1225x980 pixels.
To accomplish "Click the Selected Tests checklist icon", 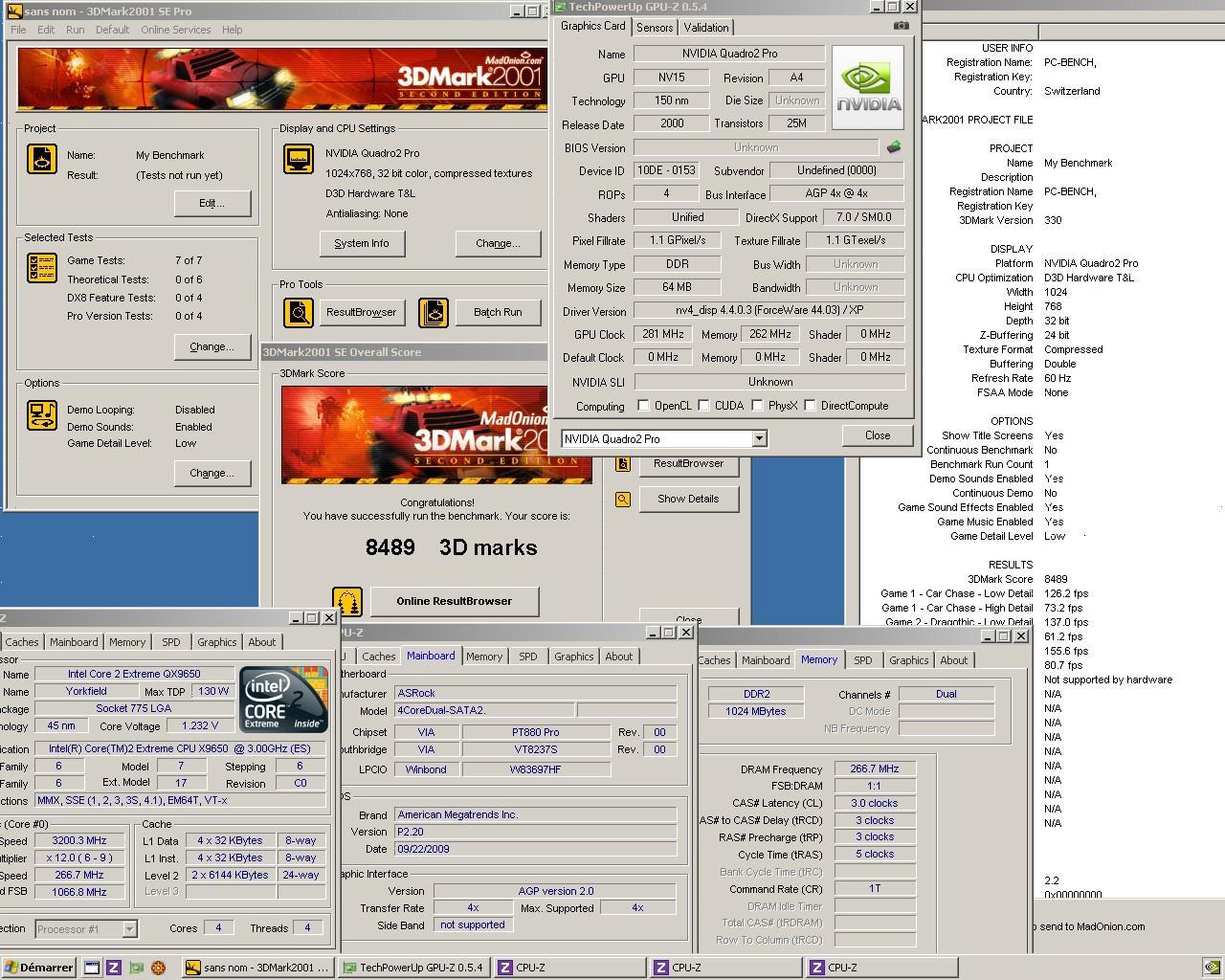I will point(41,268).
